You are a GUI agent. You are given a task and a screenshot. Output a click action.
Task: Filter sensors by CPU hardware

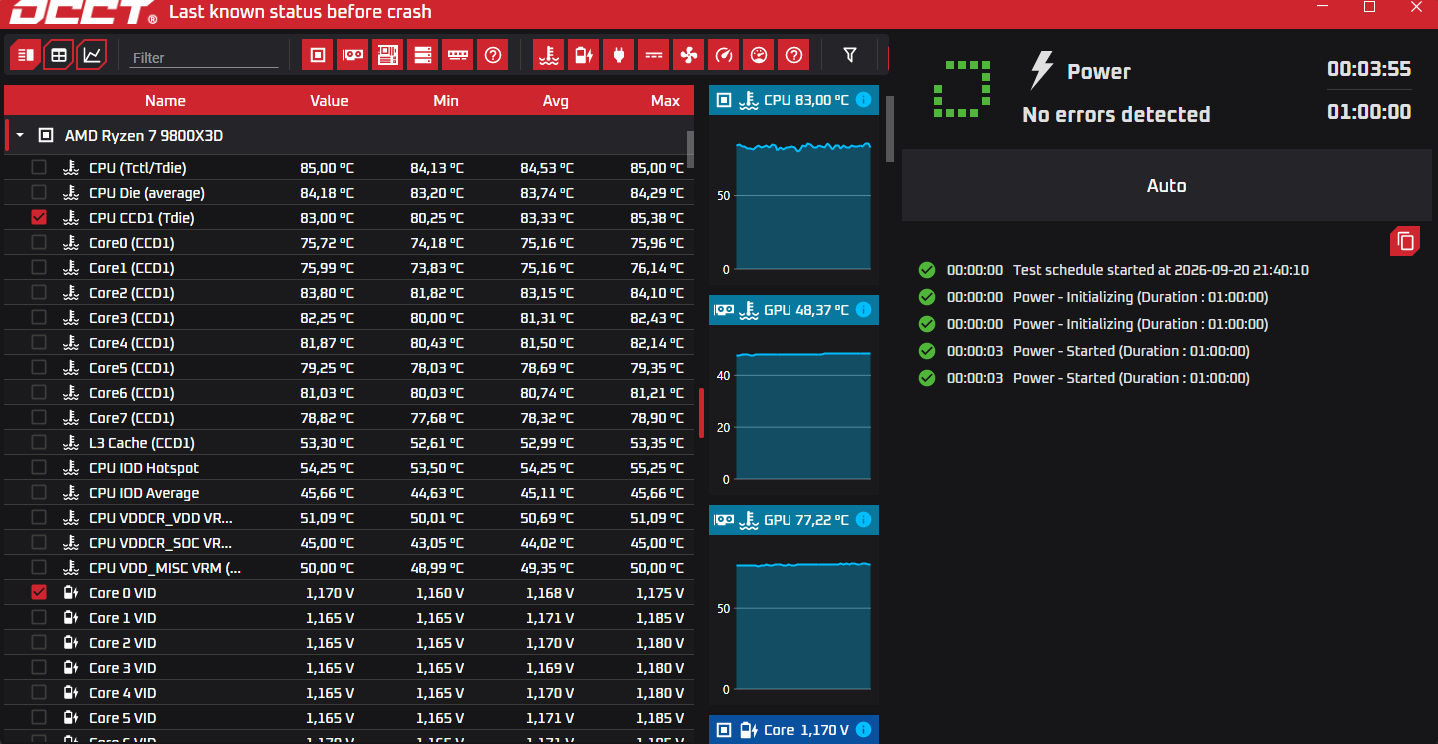pos(318,55)
